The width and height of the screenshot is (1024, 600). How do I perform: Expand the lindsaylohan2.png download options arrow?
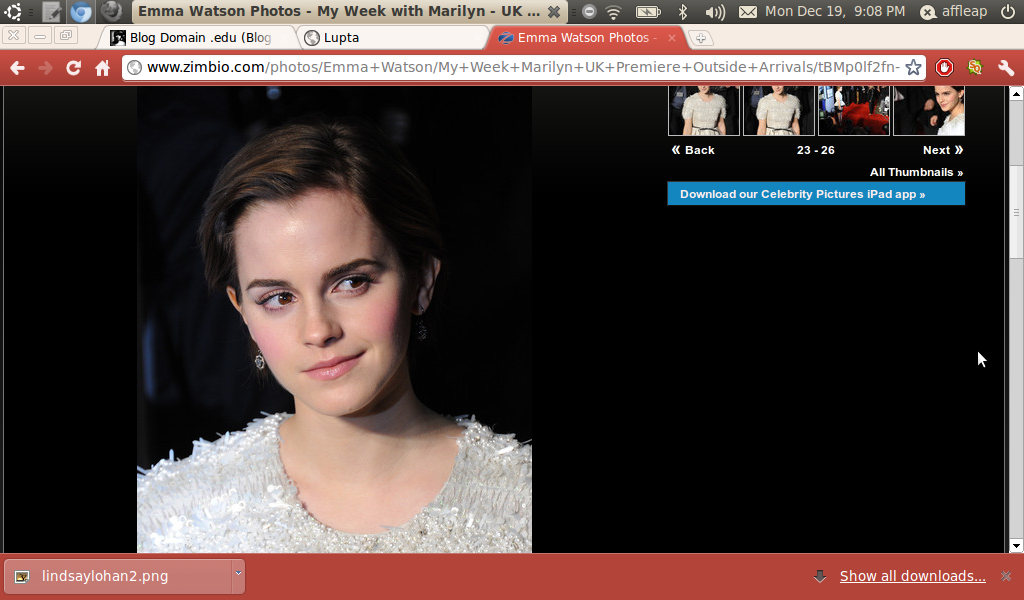[x=238, y=574]
